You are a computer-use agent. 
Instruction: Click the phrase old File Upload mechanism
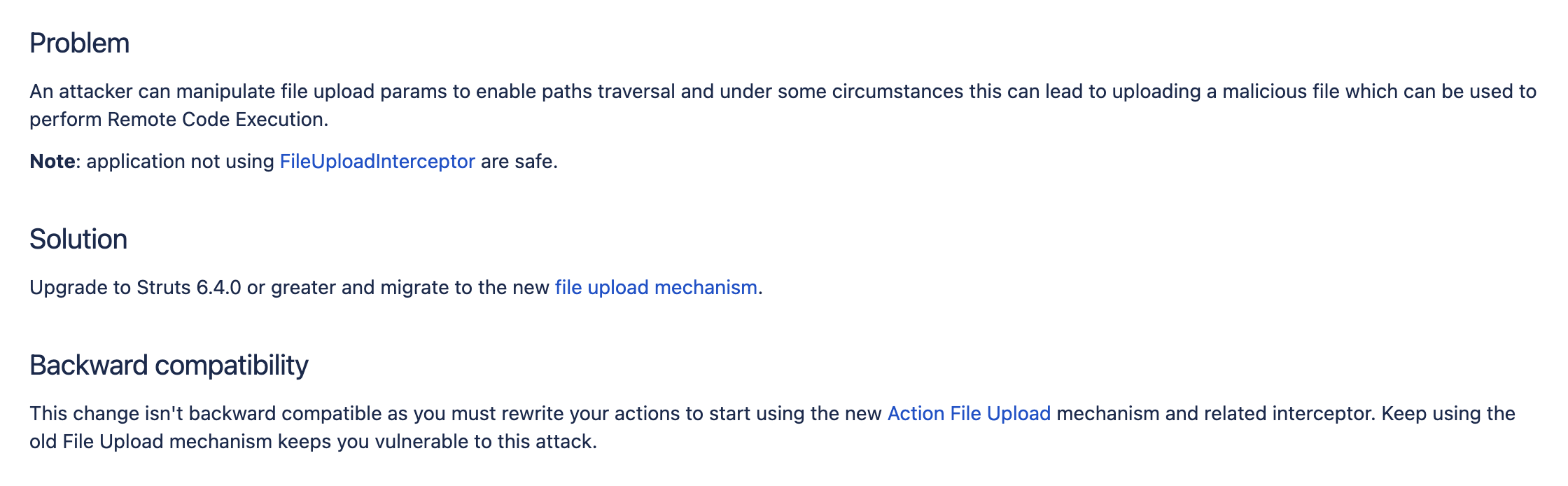click(x=150, y=442)
